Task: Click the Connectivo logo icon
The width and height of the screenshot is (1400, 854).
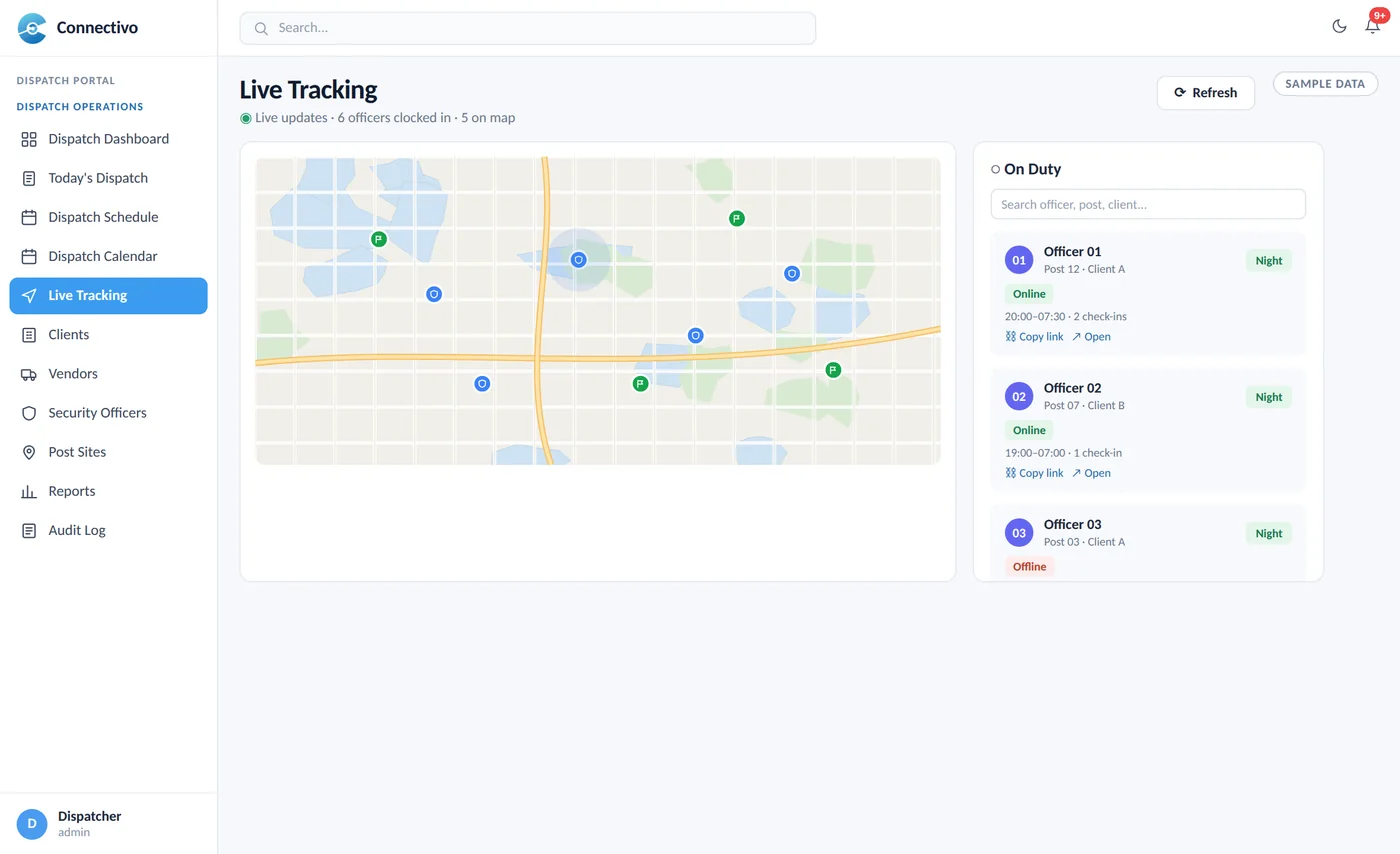Action: click(32, 28)
